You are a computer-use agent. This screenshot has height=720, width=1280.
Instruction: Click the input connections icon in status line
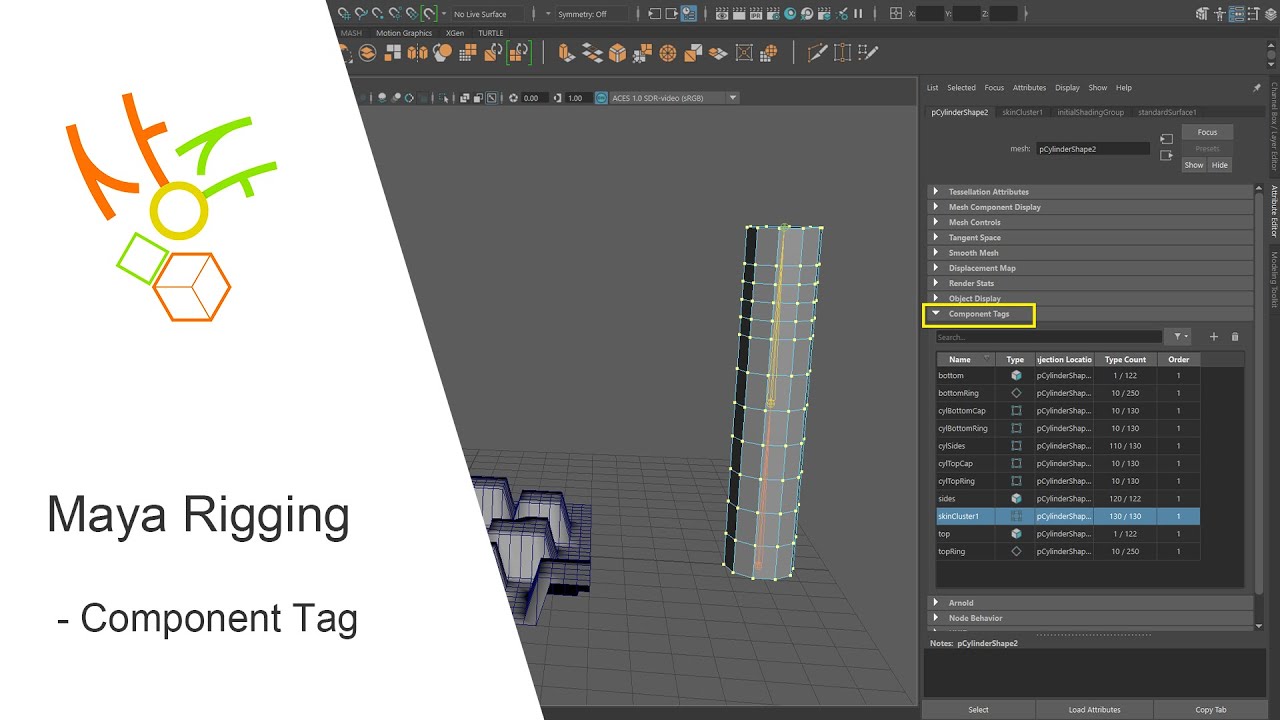point(654,14)
